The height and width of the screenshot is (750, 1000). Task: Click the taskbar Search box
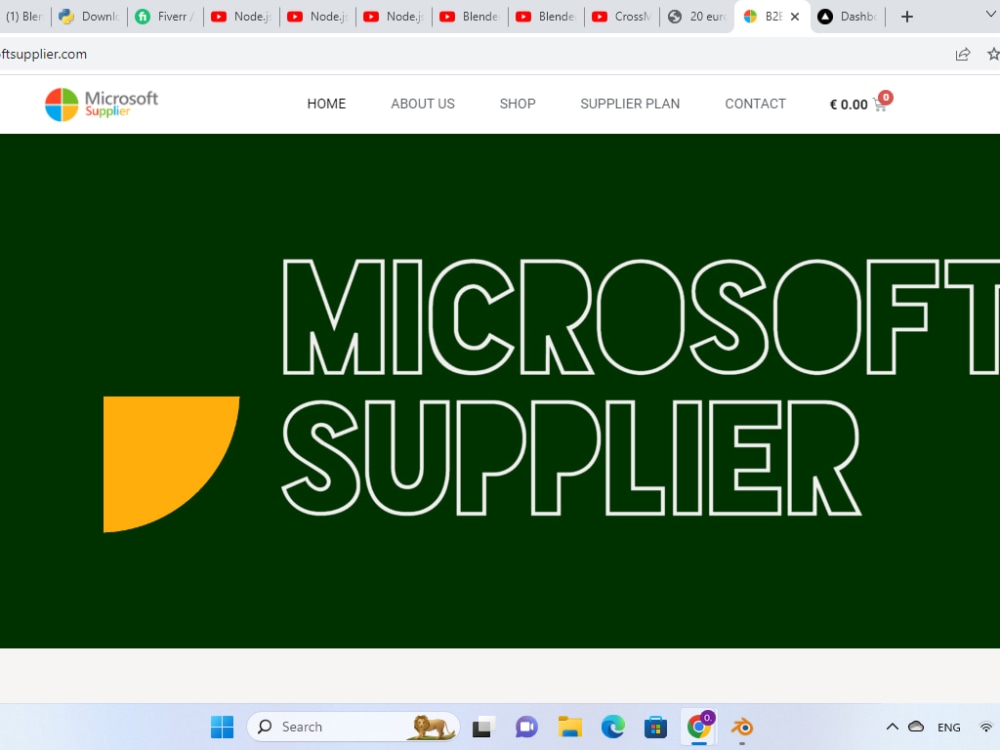pos(353,726)
